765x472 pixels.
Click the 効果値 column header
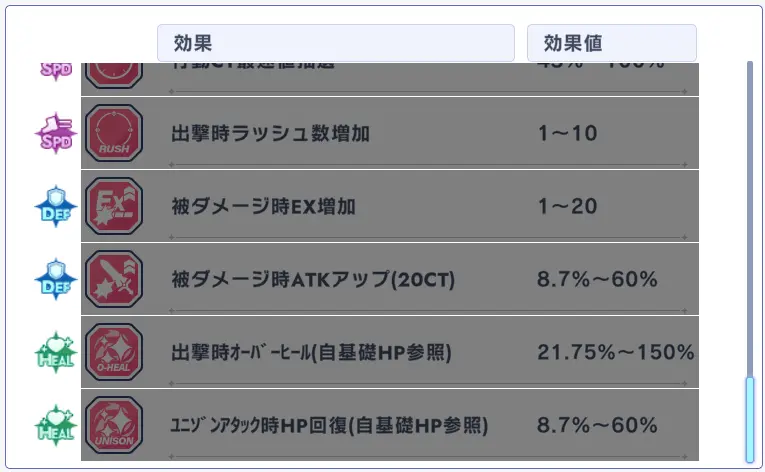click(612, 43)
